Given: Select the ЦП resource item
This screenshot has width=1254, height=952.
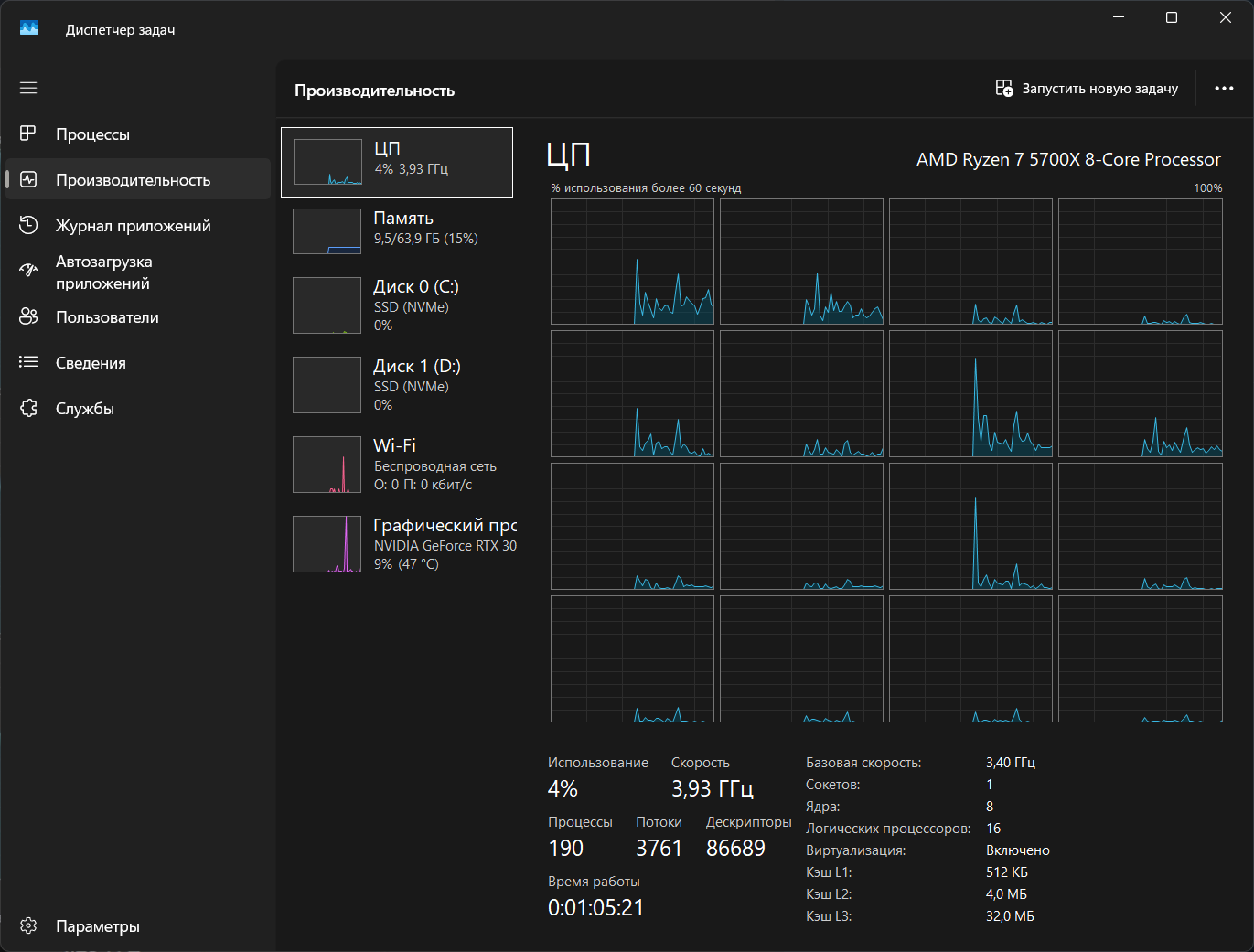Looking at the screenshot, I should click(x=397, y=162).
